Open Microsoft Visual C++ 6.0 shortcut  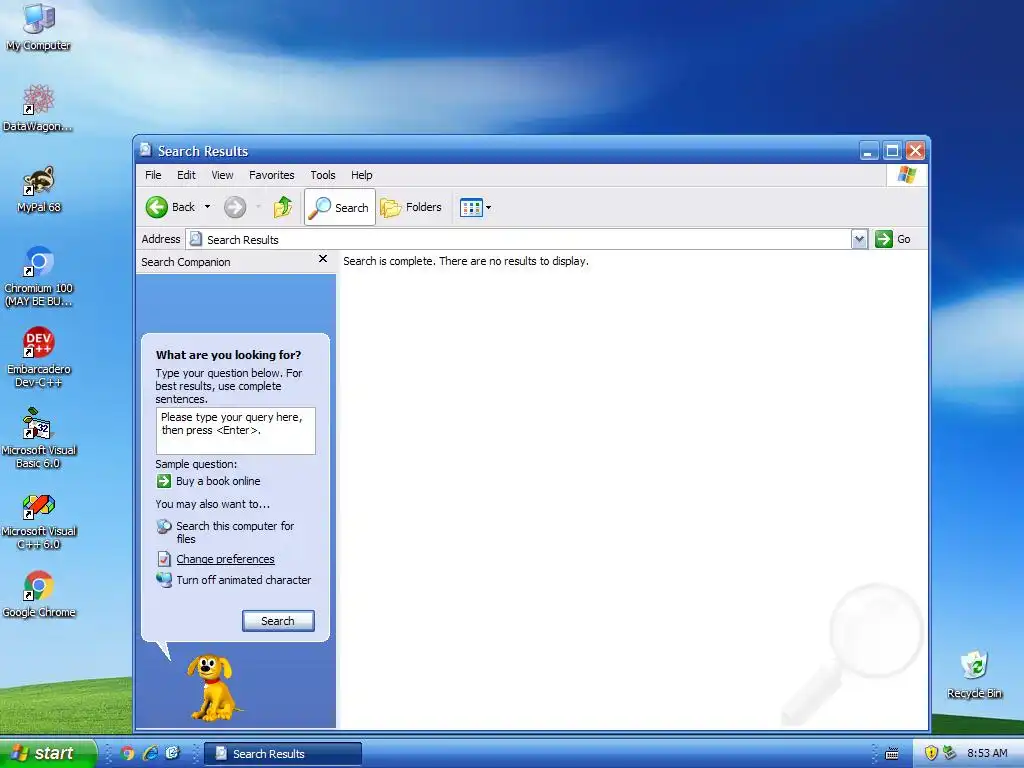click(39, 519)
